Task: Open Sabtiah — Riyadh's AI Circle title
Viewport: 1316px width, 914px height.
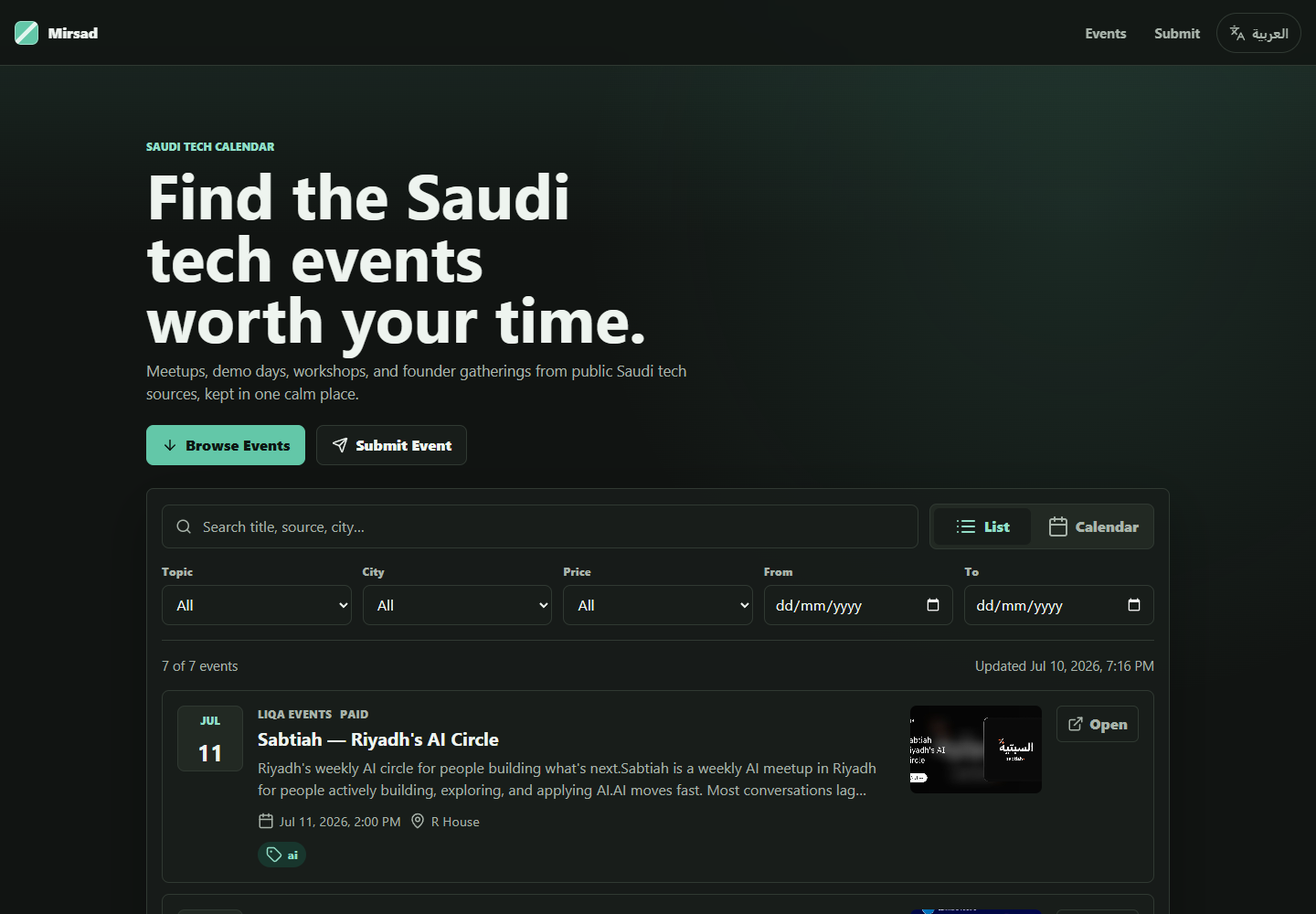Action: [x=378, y=739]
